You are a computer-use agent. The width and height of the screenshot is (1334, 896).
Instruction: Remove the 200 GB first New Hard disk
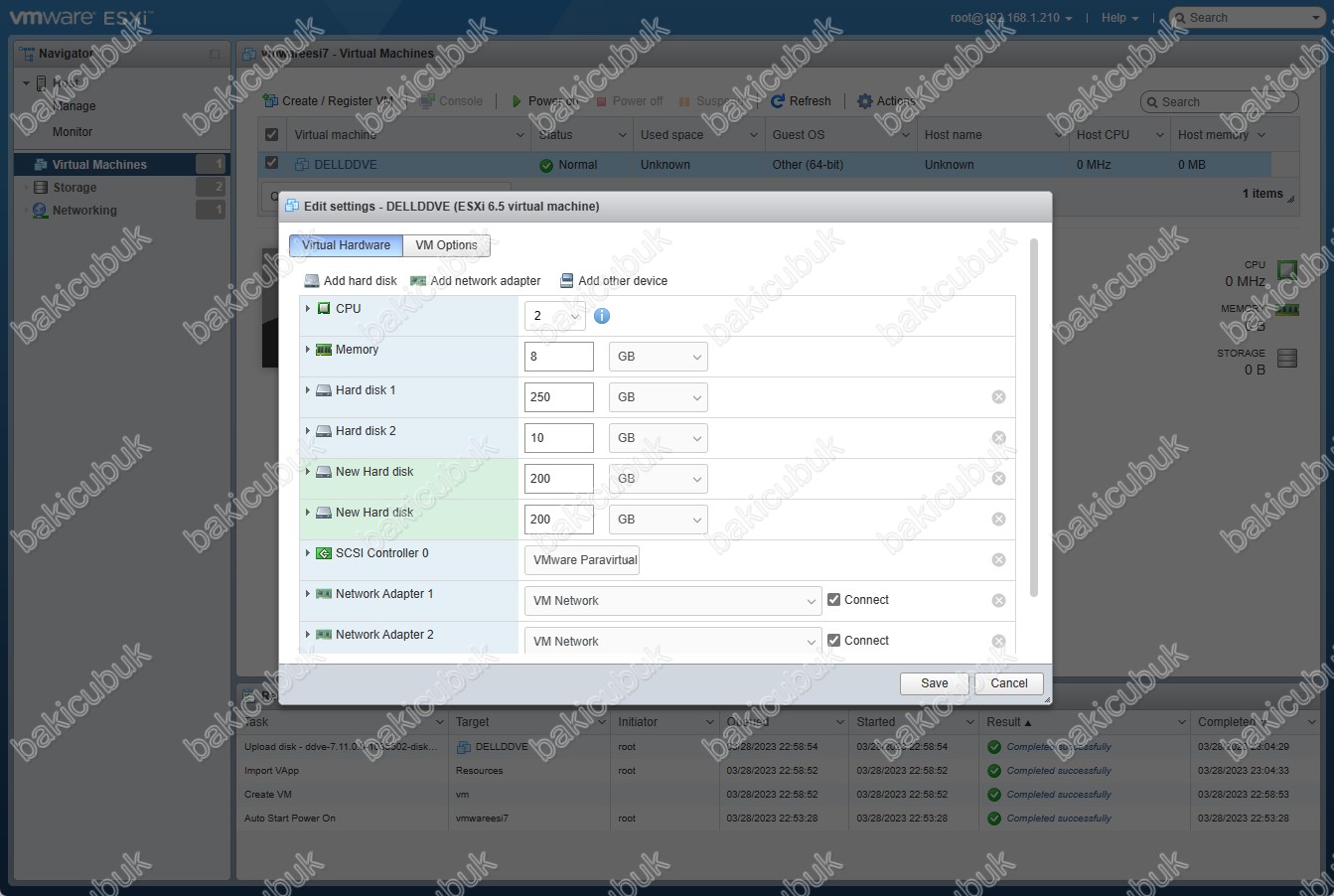coord(998,479)
